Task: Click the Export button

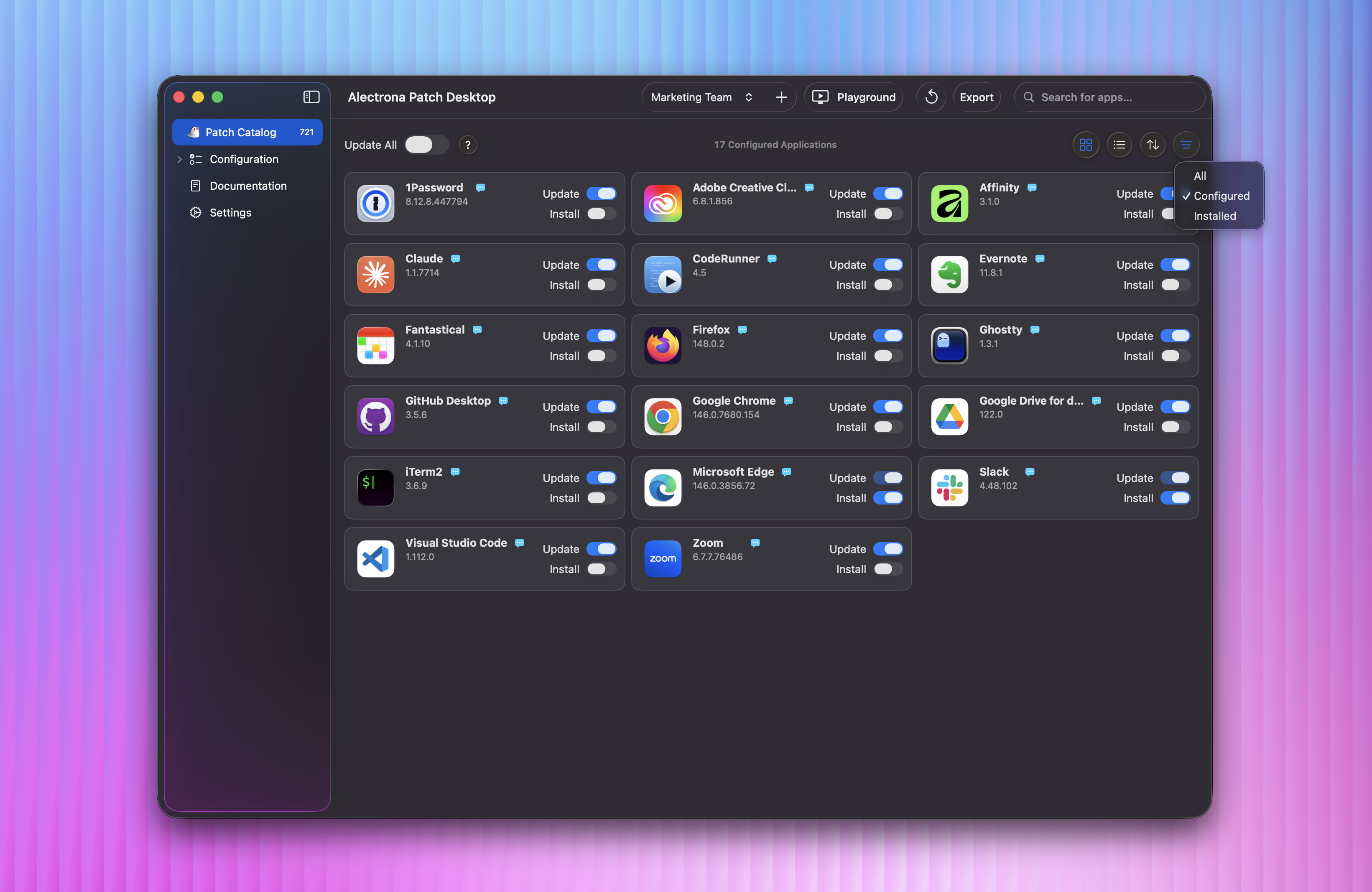Action: pos(976,97)
